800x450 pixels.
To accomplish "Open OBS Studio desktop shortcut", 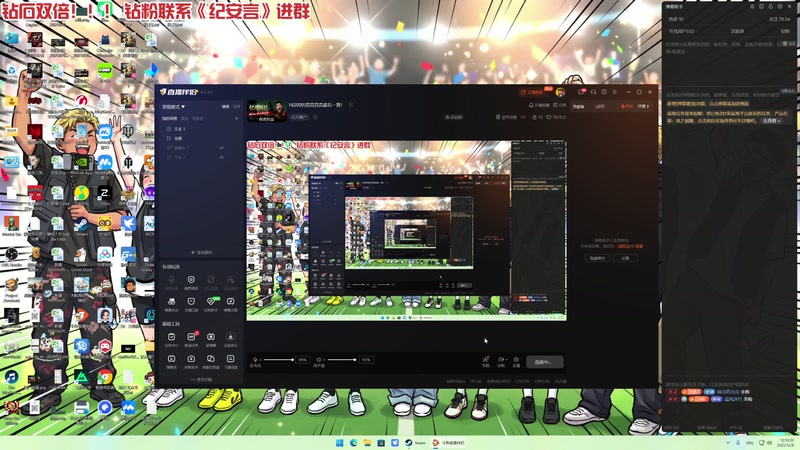I will pyautogui.click(x=11, y=257).
